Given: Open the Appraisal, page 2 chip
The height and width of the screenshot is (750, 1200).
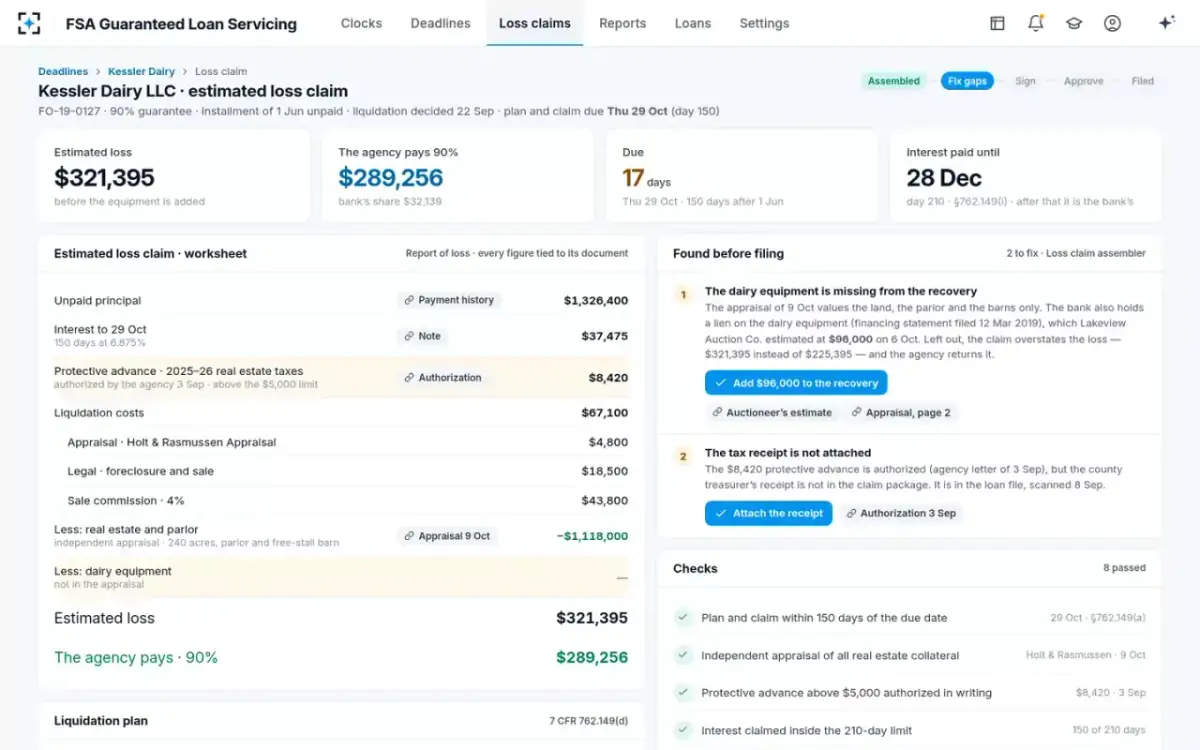Looking at the screenshot, I should pyautogui.click(x=901, y=412).
